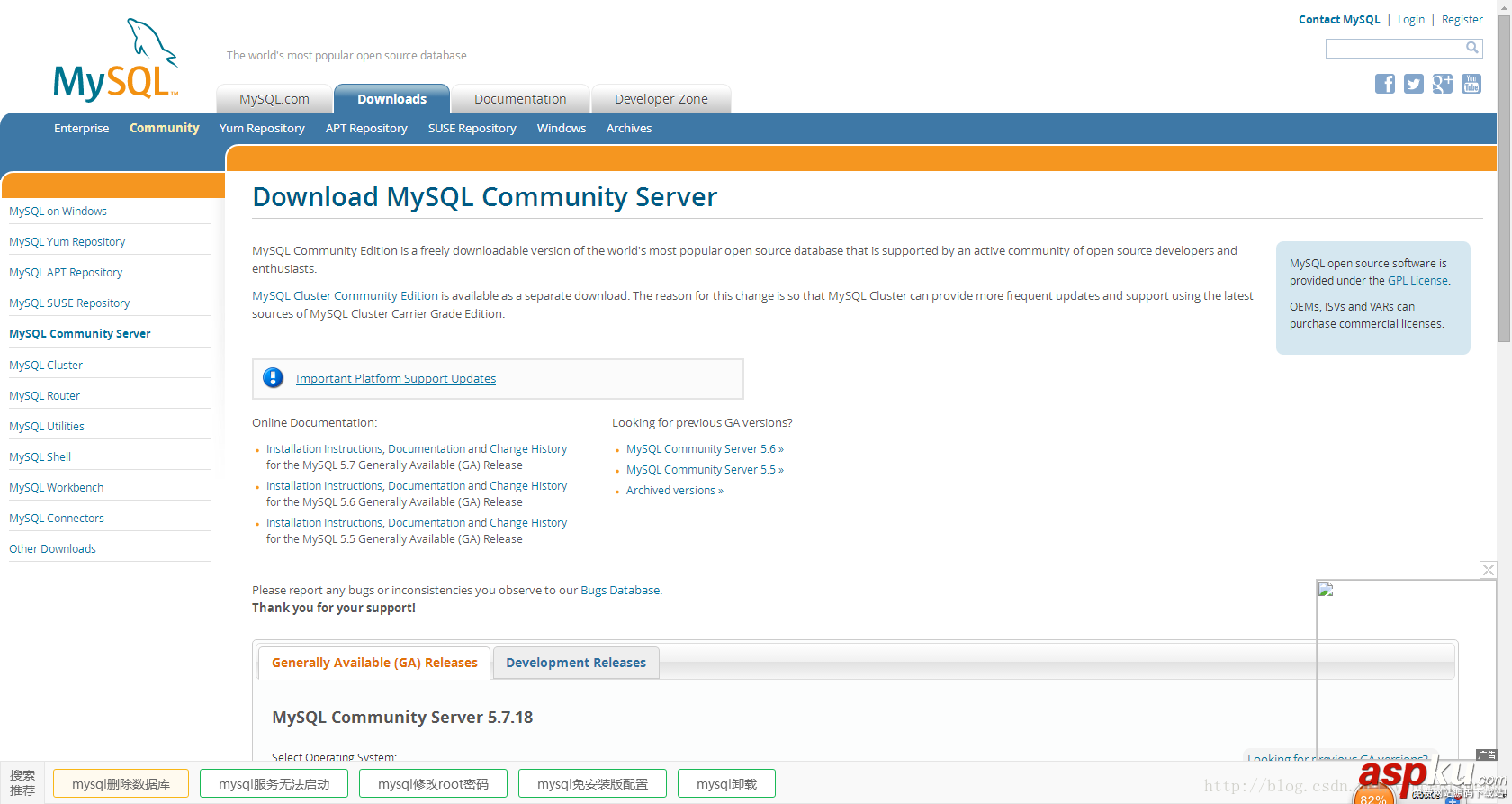
Task: Click the mysql免安装版配置 suggestion button
Action: (x=592, y=784)
